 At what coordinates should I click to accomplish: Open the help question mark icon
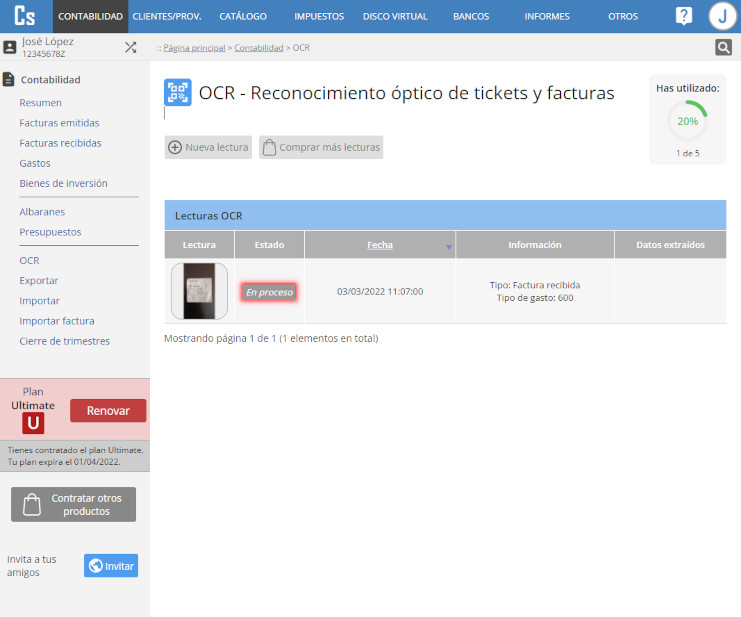point(683,16)
